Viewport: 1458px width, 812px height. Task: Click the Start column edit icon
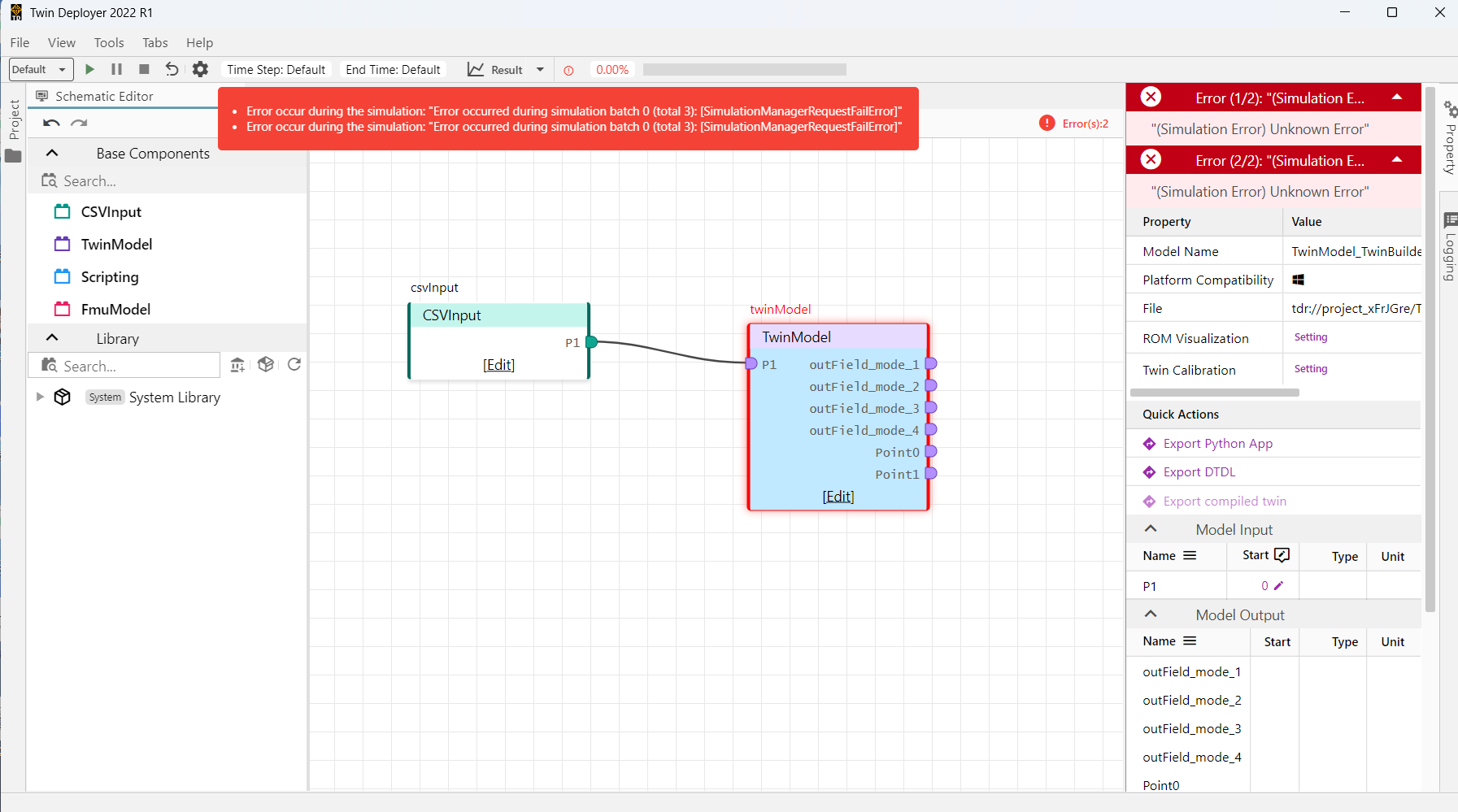click(x=1282, y=555)
